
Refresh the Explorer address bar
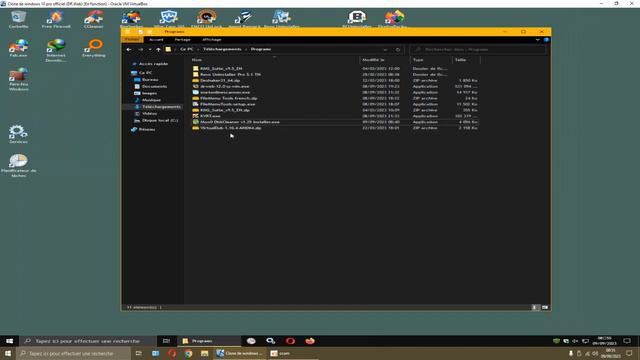pyautogui.click(x=398, y=49)
